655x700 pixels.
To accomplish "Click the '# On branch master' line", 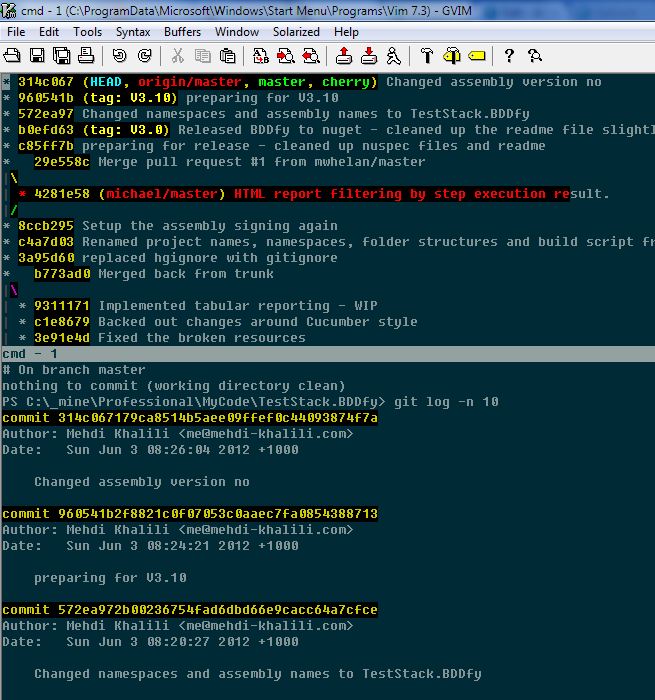I will tap(74, 370).
